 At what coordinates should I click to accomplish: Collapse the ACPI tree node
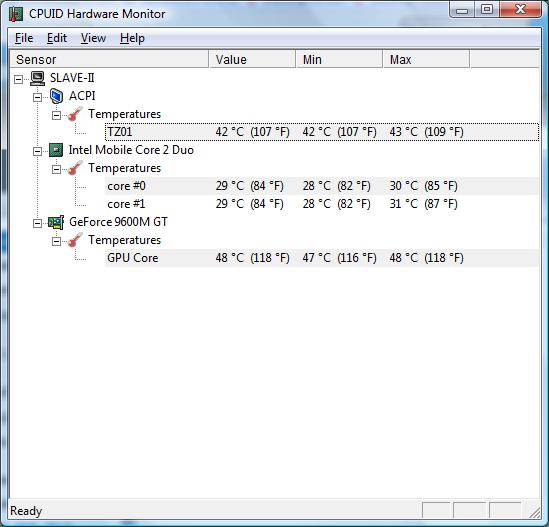(x=37, y=97)
